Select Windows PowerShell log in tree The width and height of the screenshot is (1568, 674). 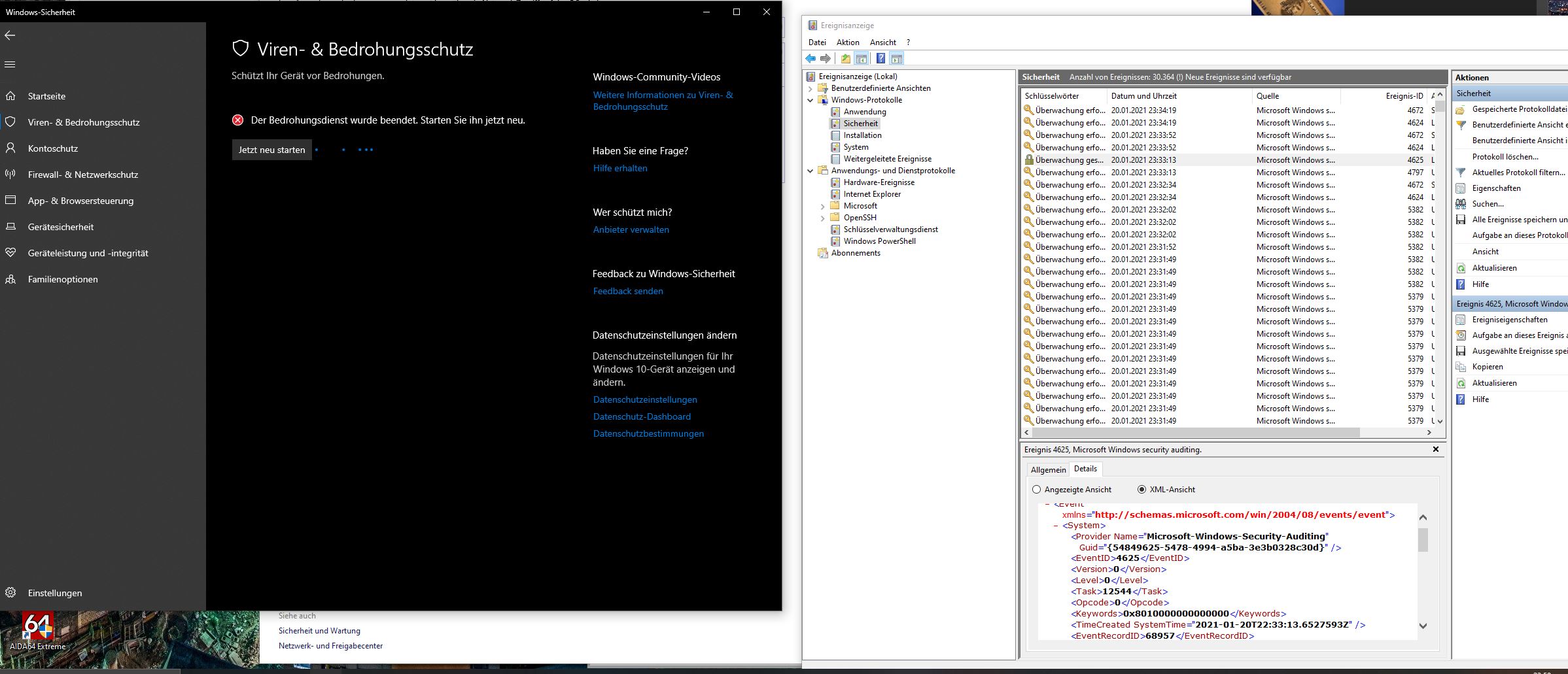(x=879, y=241)
